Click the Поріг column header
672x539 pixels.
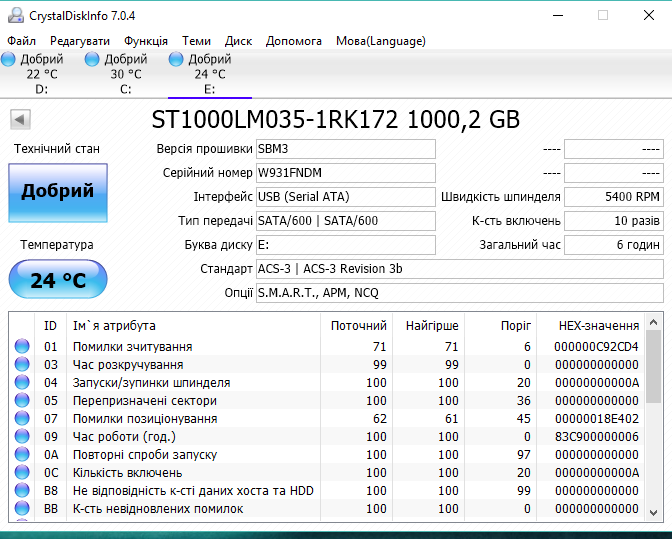[x=500, y=326]
